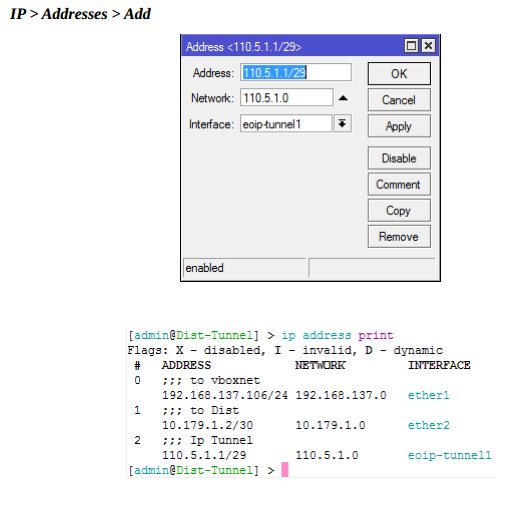Maximize the Address dialog window
Viewport: 514px width, 509px height.
click(x=411, y=46)
